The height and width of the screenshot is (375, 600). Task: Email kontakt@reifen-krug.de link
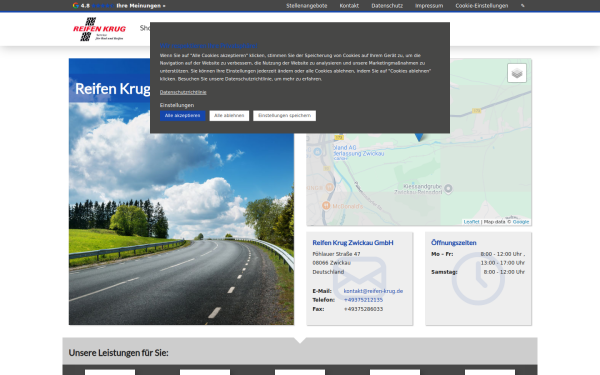click(x=373, y=291)
